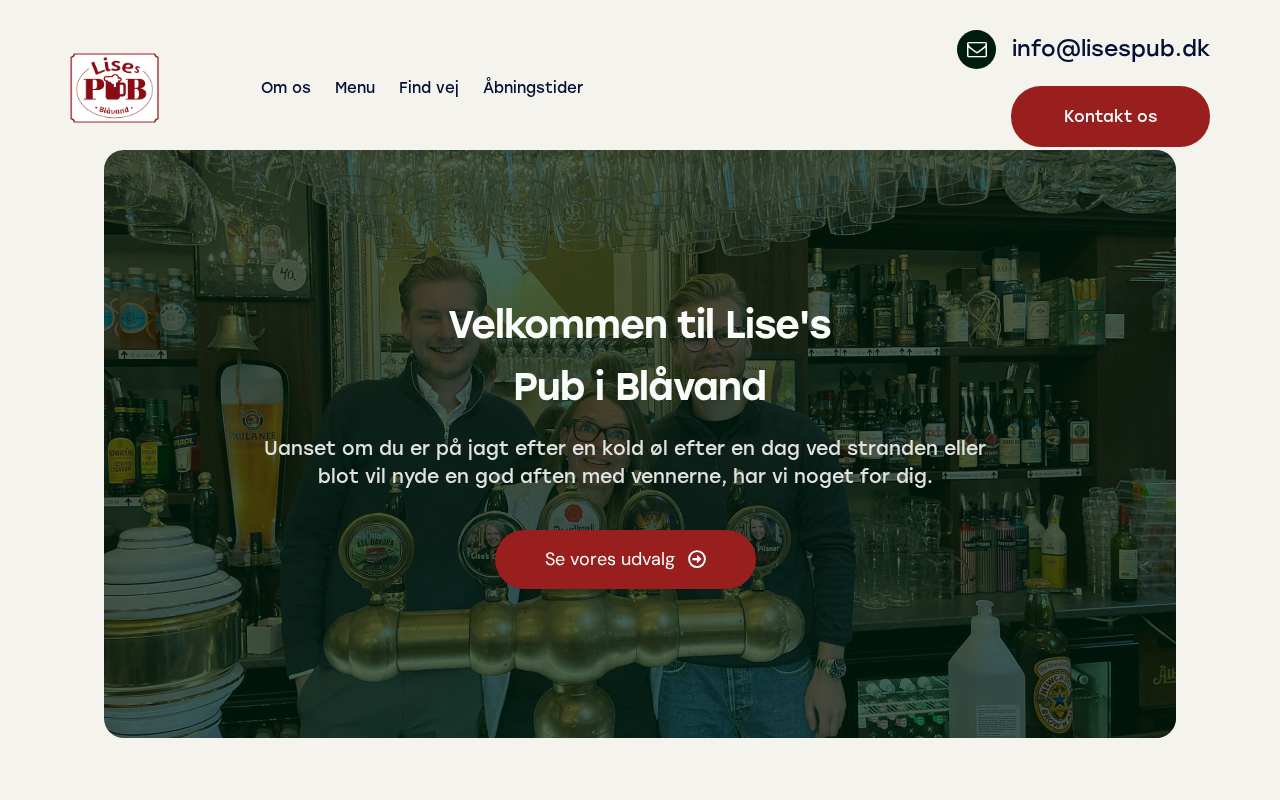Go to Find vej

(429, 88)
